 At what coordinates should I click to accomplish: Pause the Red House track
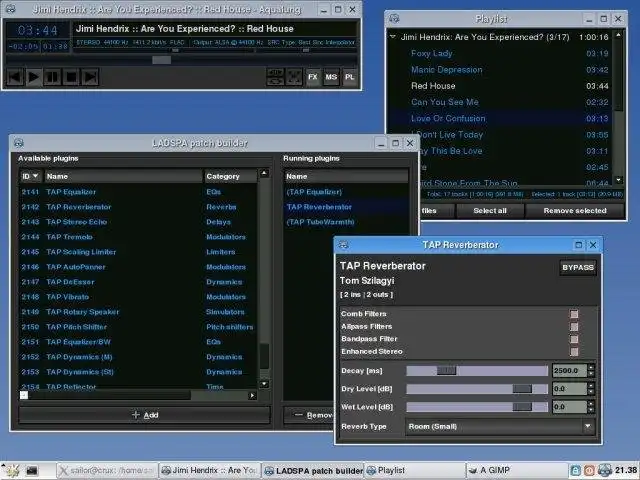pyautogui.click(x=52, y=77)
